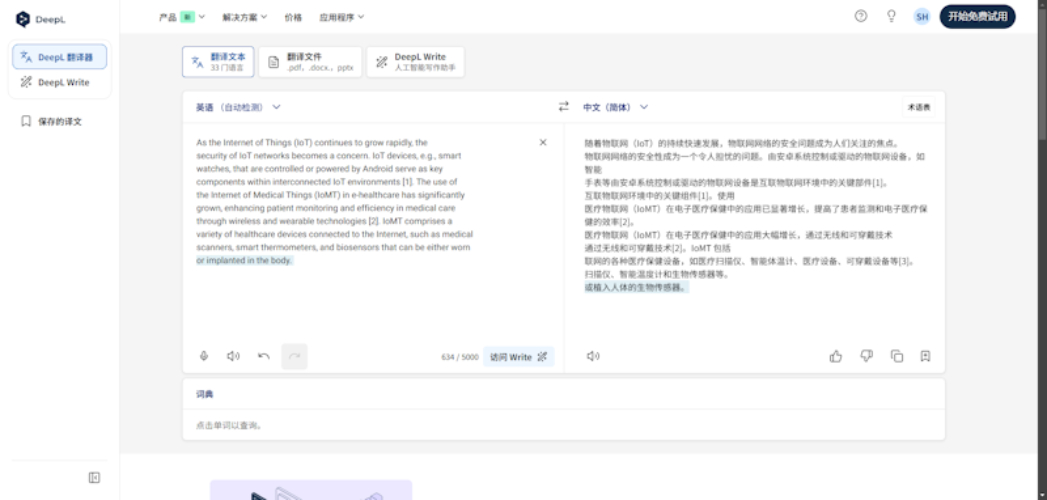Save translation bookmark icon
1047x500 pixels.
pyautogui.click(x=925, y=356)
